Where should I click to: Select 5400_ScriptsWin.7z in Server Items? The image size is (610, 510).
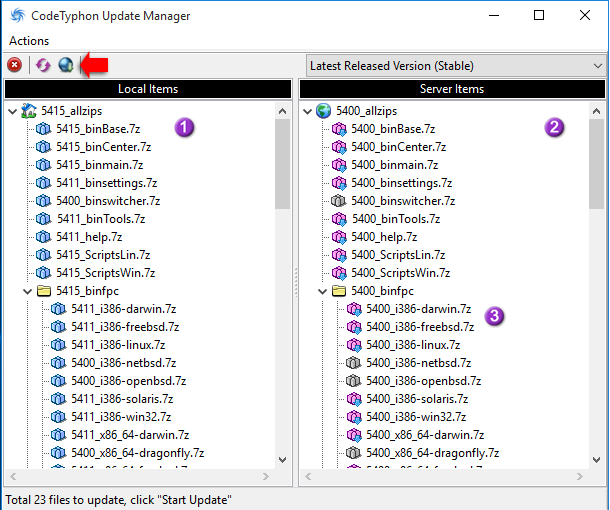tap(400, 273)
